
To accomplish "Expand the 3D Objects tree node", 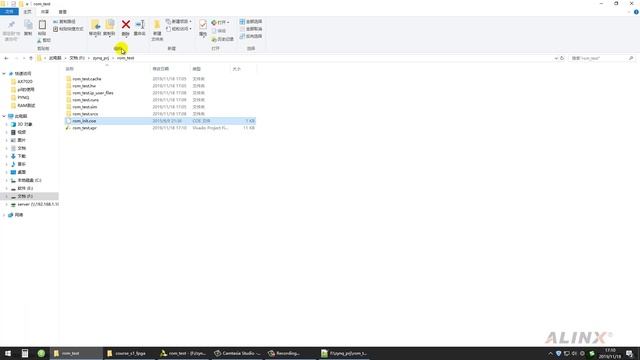I will [x=7, y=124].
